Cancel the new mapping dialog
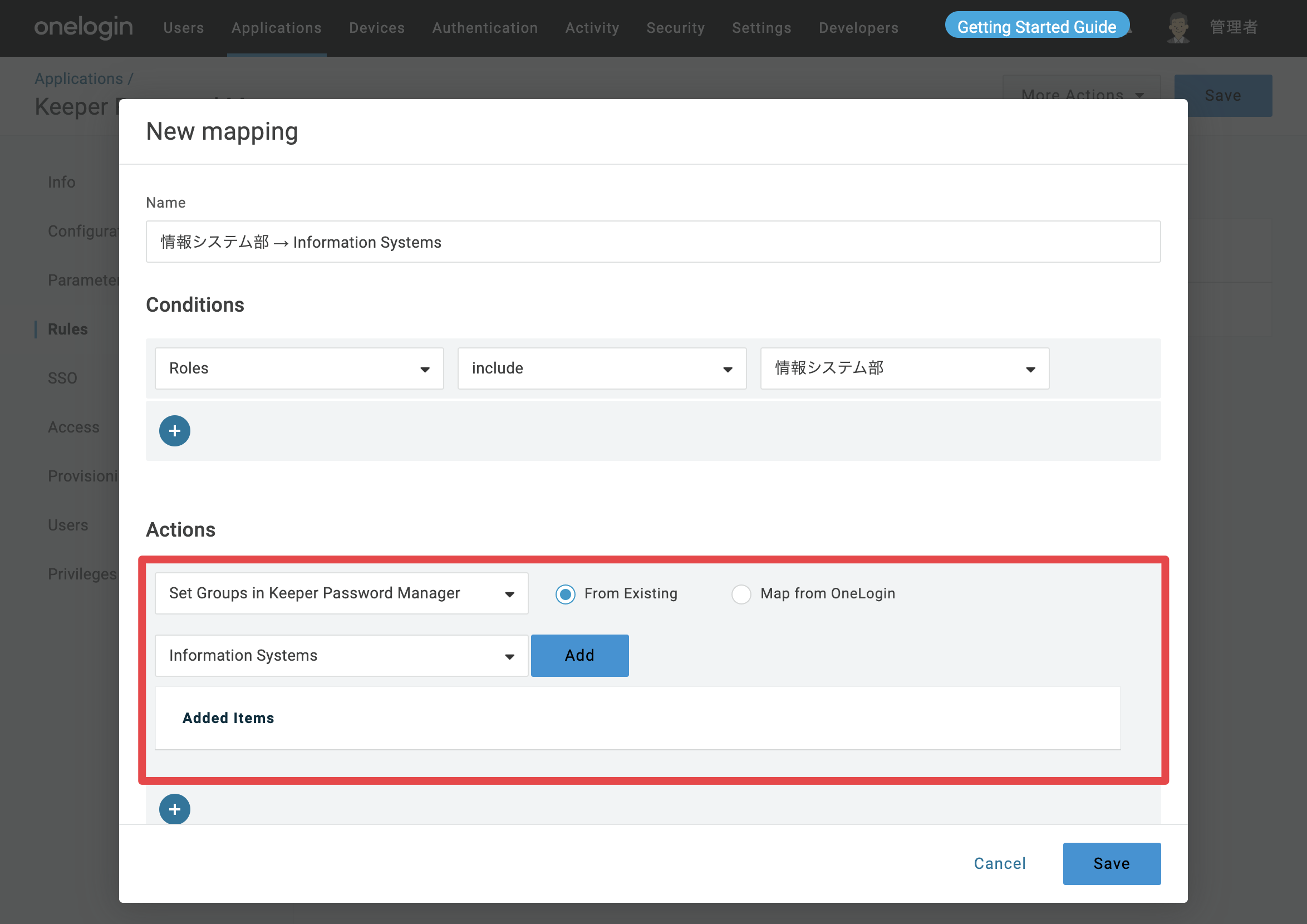Image resolution: width=1307 pixels, height=924 pixels. click(x=1000, y=864)
